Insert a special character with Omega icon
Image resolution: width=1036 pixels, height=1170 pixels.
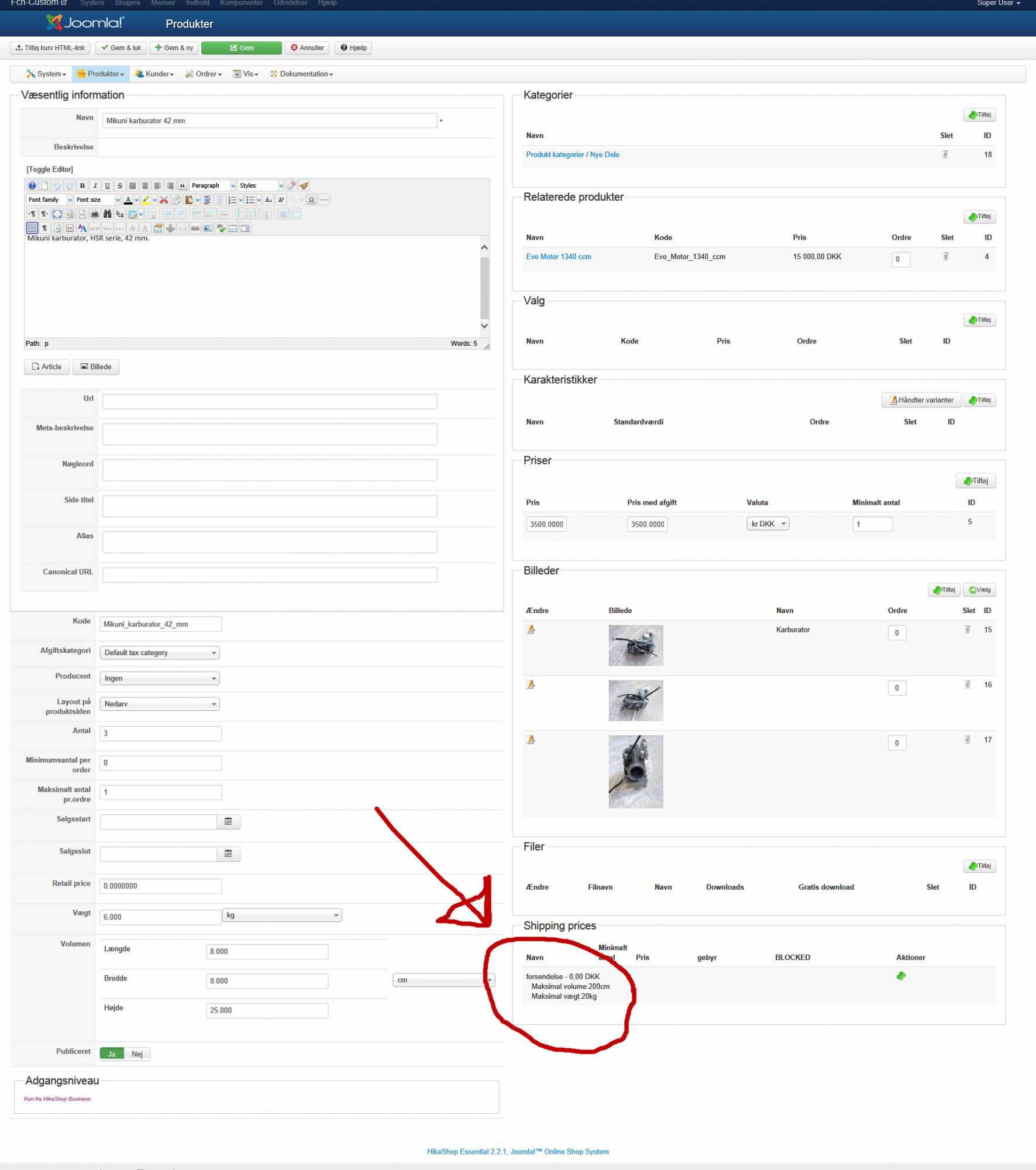point(311,199)
